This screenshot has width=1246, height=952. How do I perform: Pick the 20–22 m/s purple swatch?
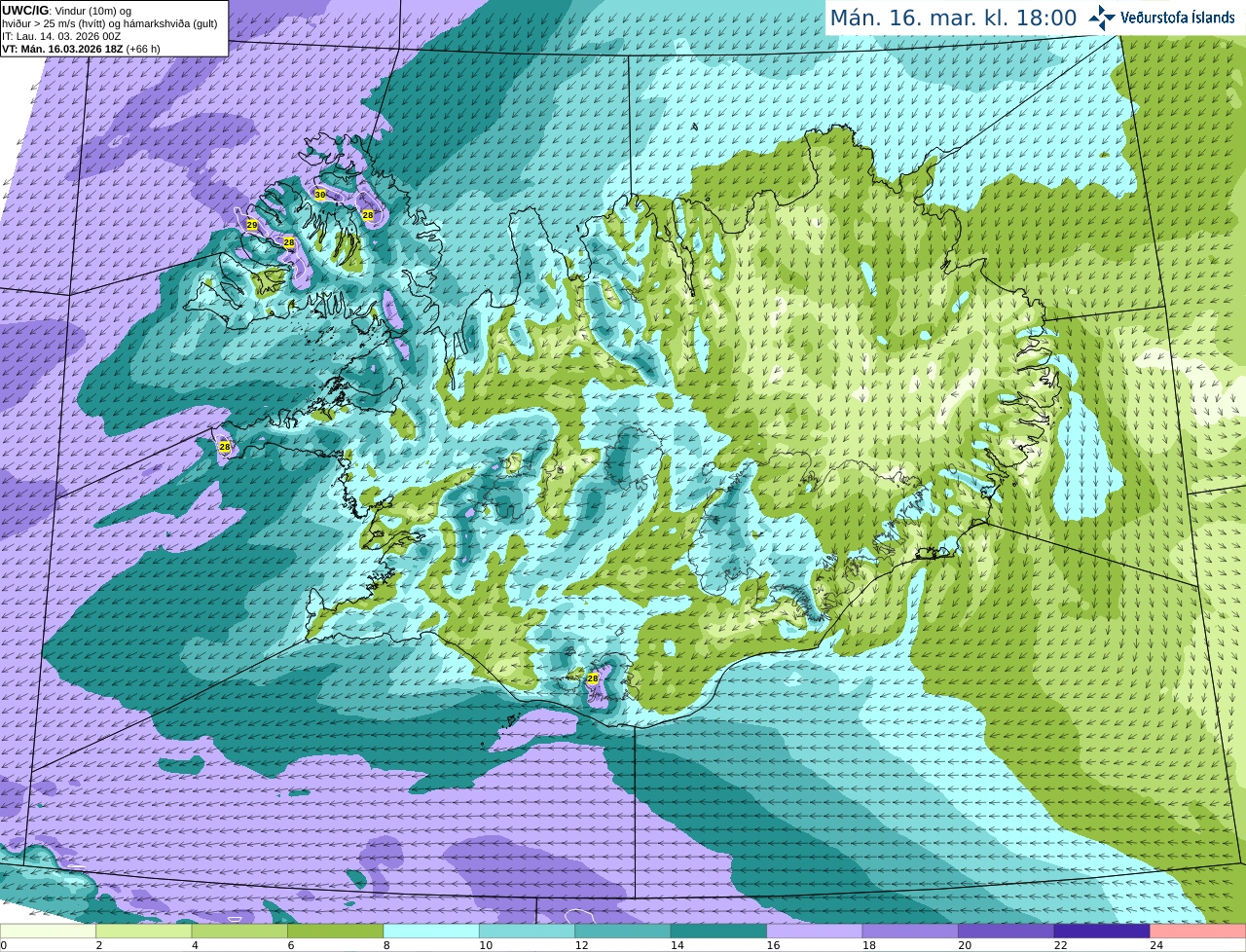[1007, 932]
